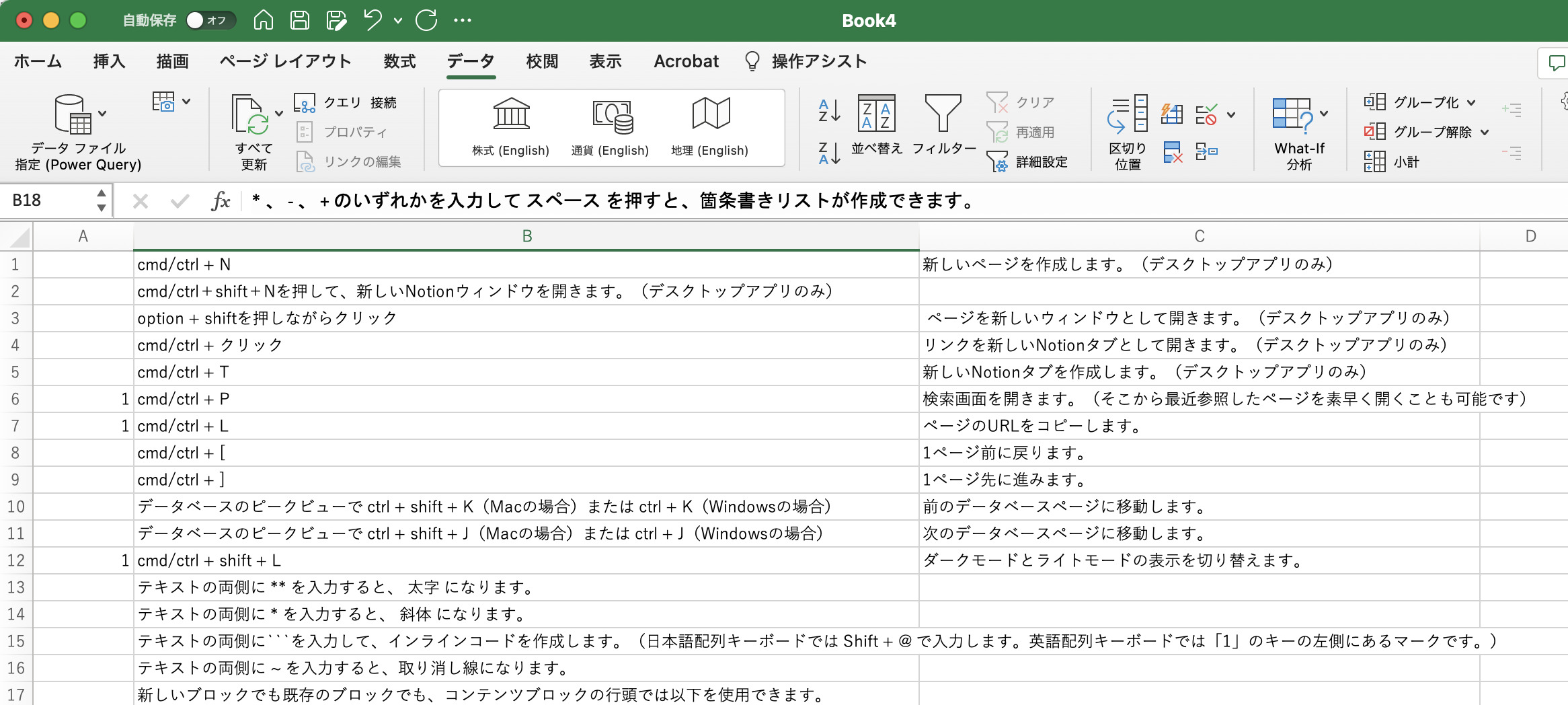The height and width of the screenshot is (705, 1568).
Task: Click the Name Box showing B18
Action: tap(47, 200)
